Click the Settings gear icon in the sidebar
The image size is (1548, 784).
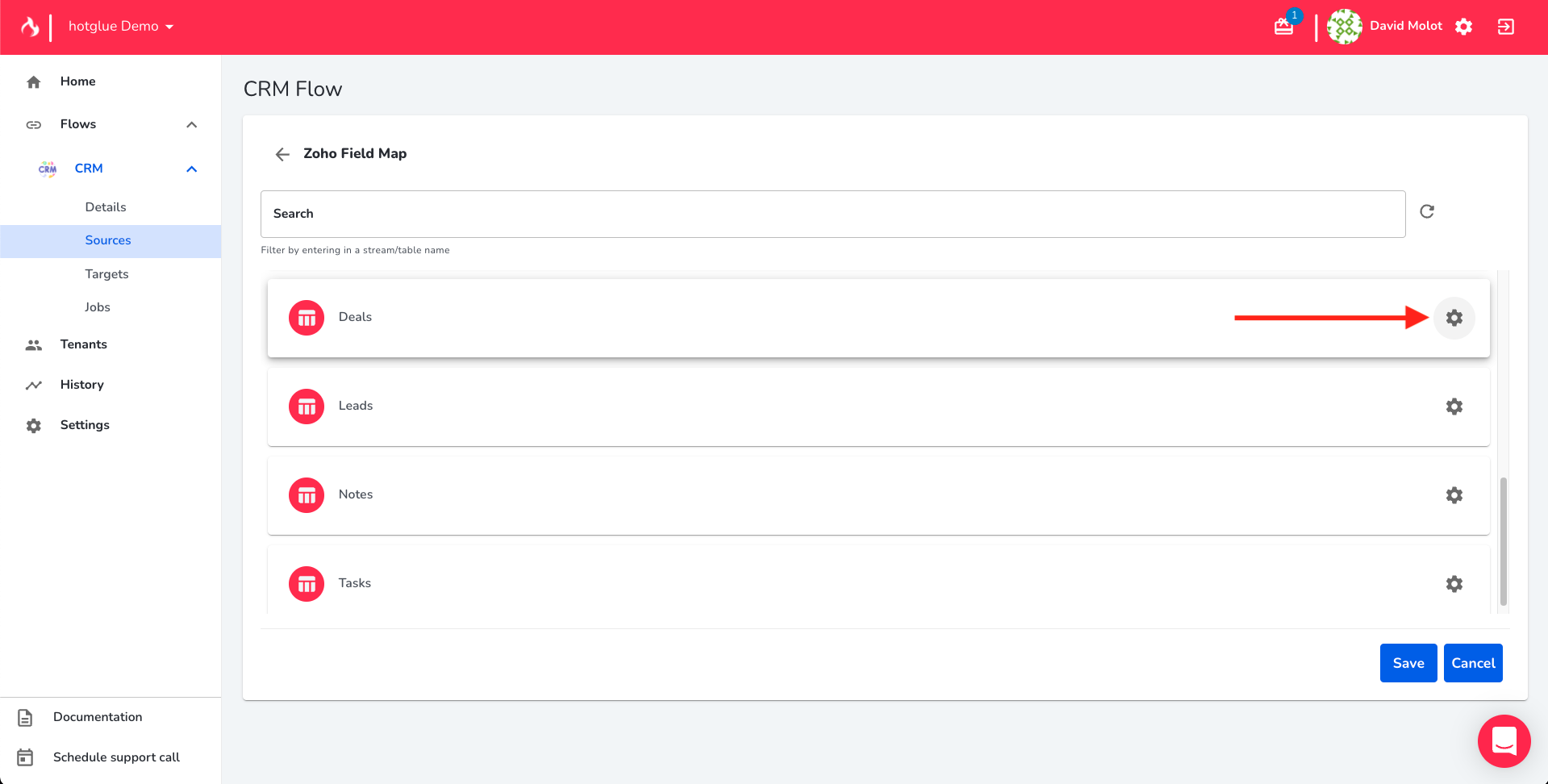(34, 426)
